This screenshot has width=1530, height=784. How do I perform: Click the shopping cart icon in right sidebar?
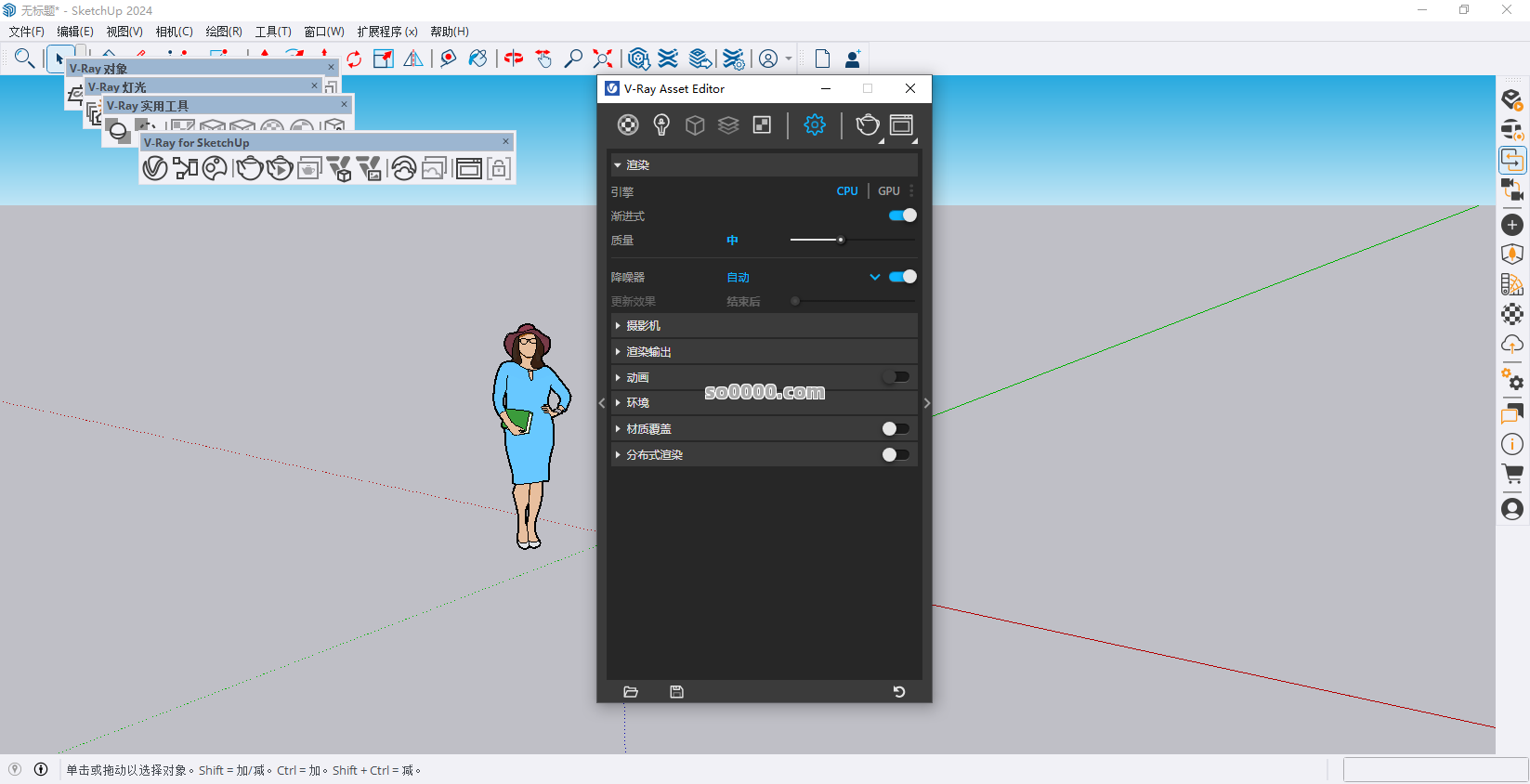(1512, 475)
